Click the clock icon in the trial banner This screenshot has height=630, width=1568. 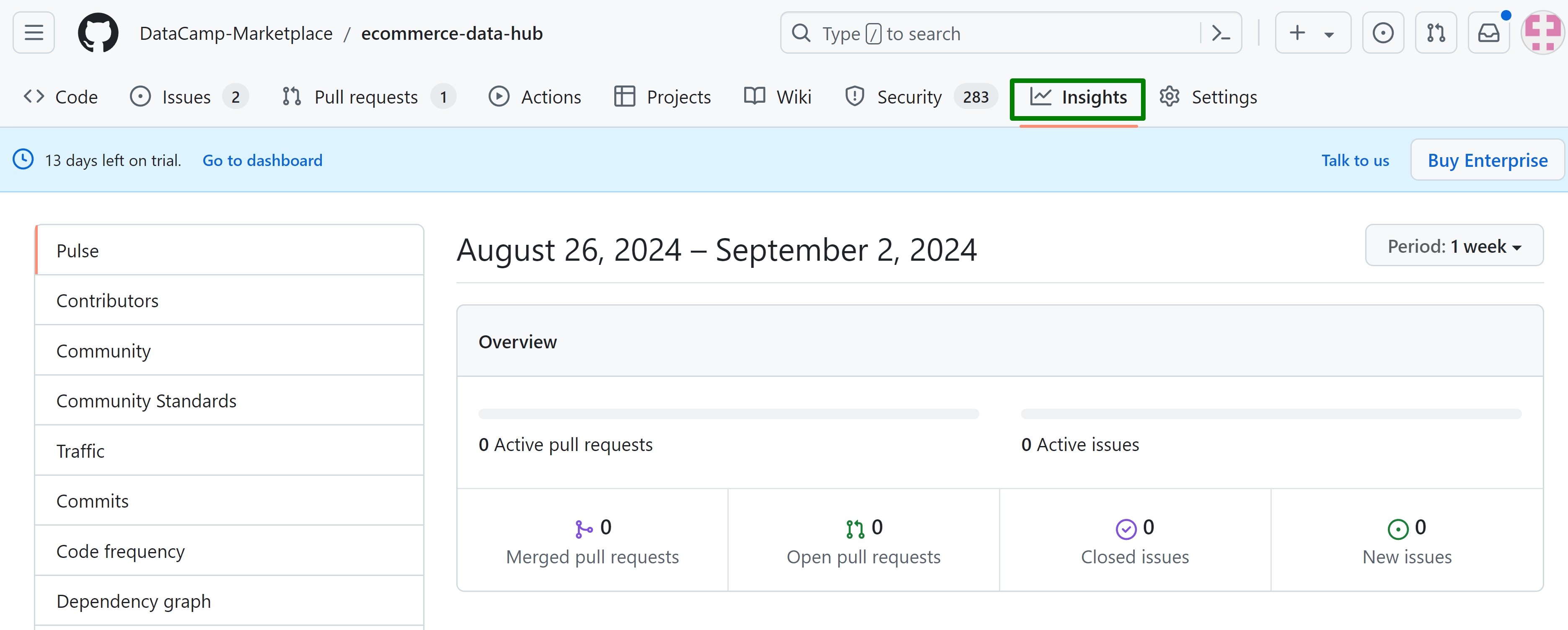coord(23,159)
